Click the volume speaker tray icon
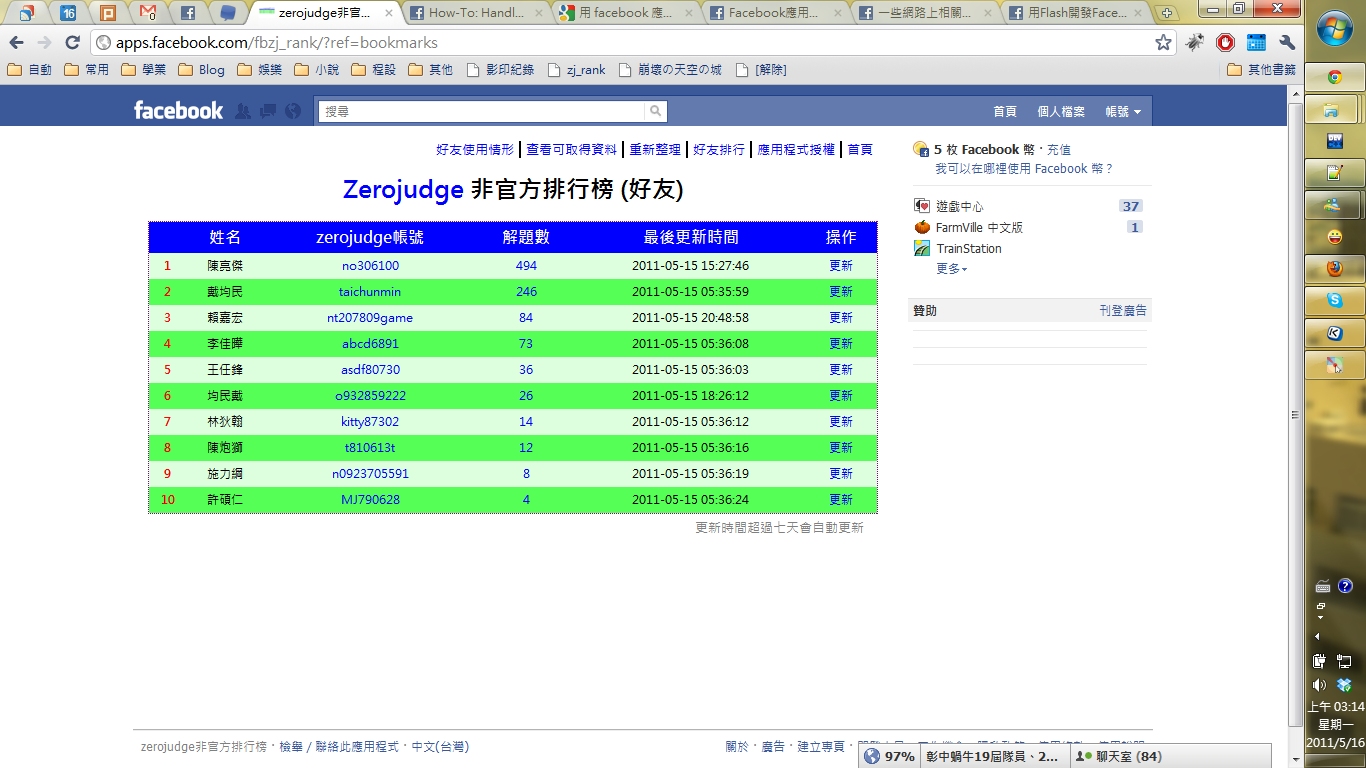Image resolution: width=1366 pixels, height=768 pixels. pos(1319,685)
